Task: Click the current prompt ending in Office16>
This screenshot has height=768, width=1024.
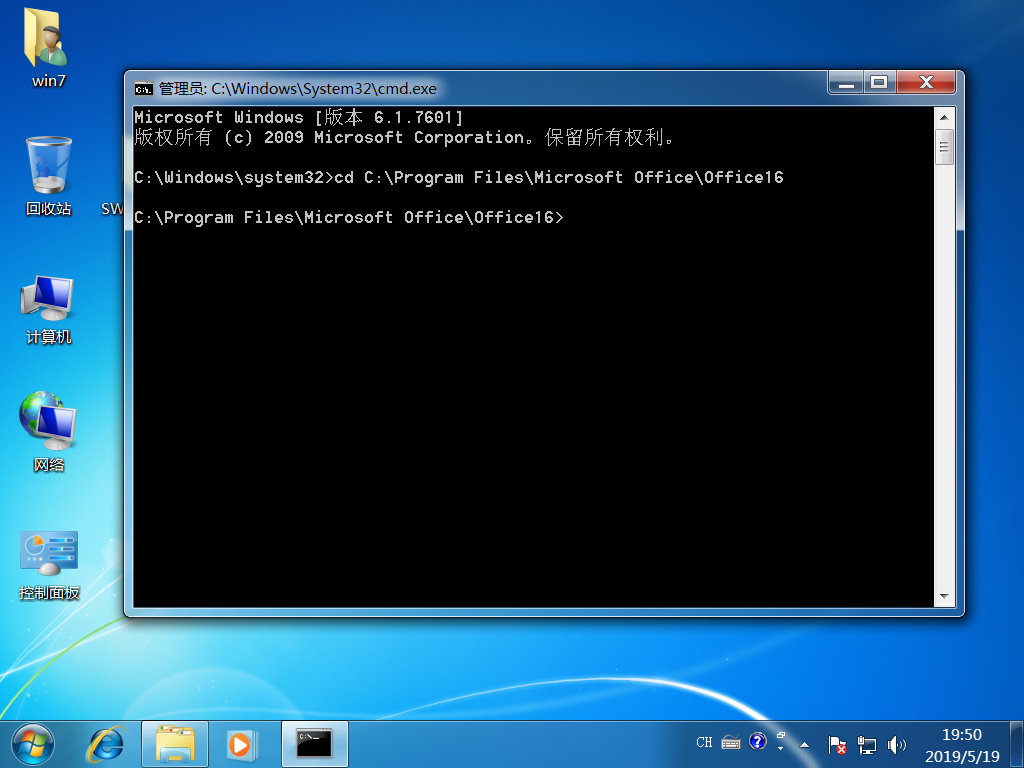Action: [x=349, y=217]
